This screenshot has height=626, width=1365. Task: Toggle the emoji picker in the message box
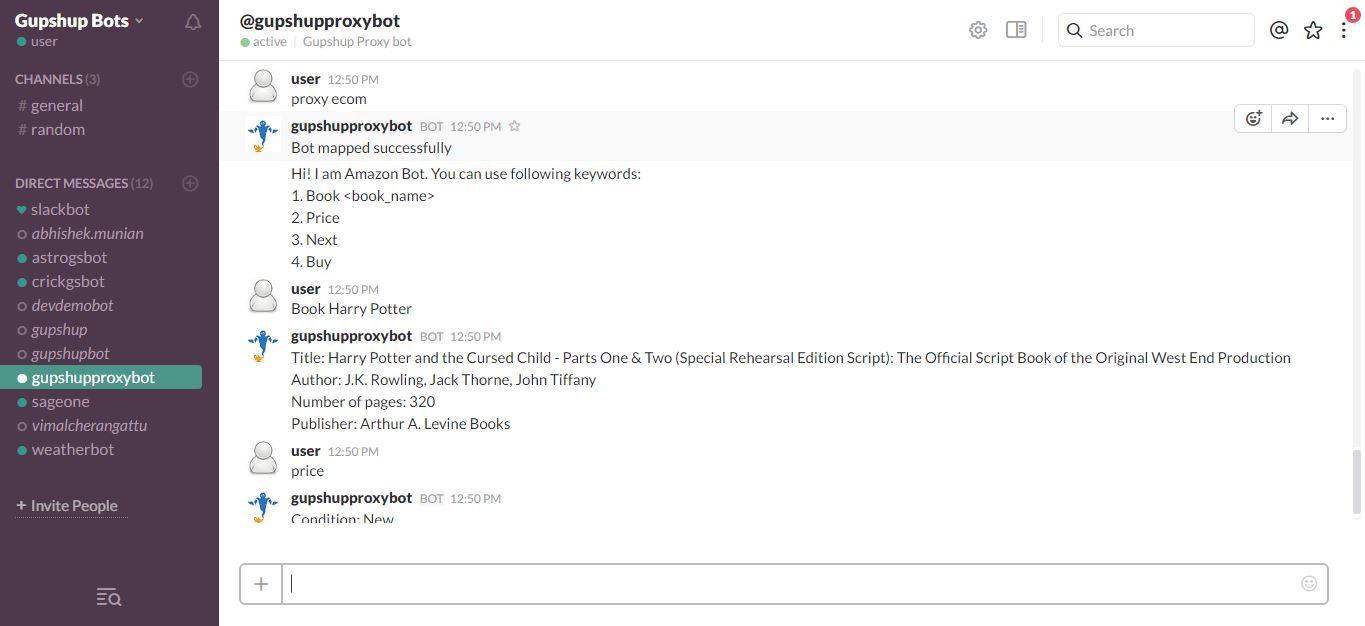click(1309, 583)
